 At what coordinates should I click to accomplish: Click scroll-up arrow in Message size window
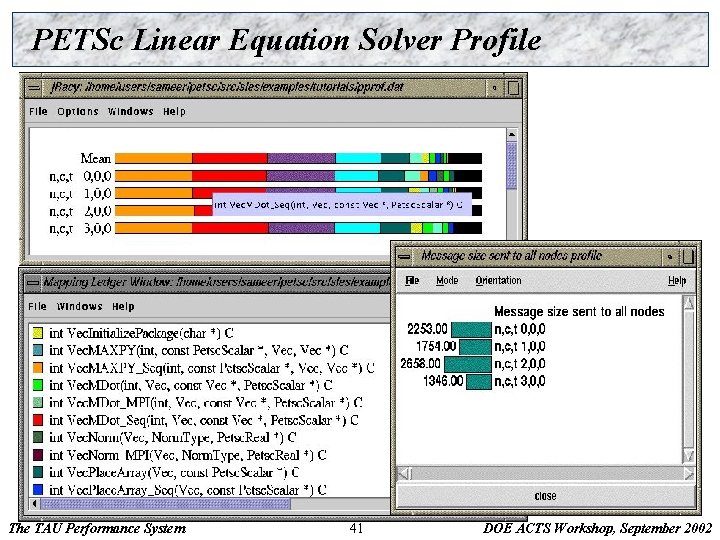[688, 303]
